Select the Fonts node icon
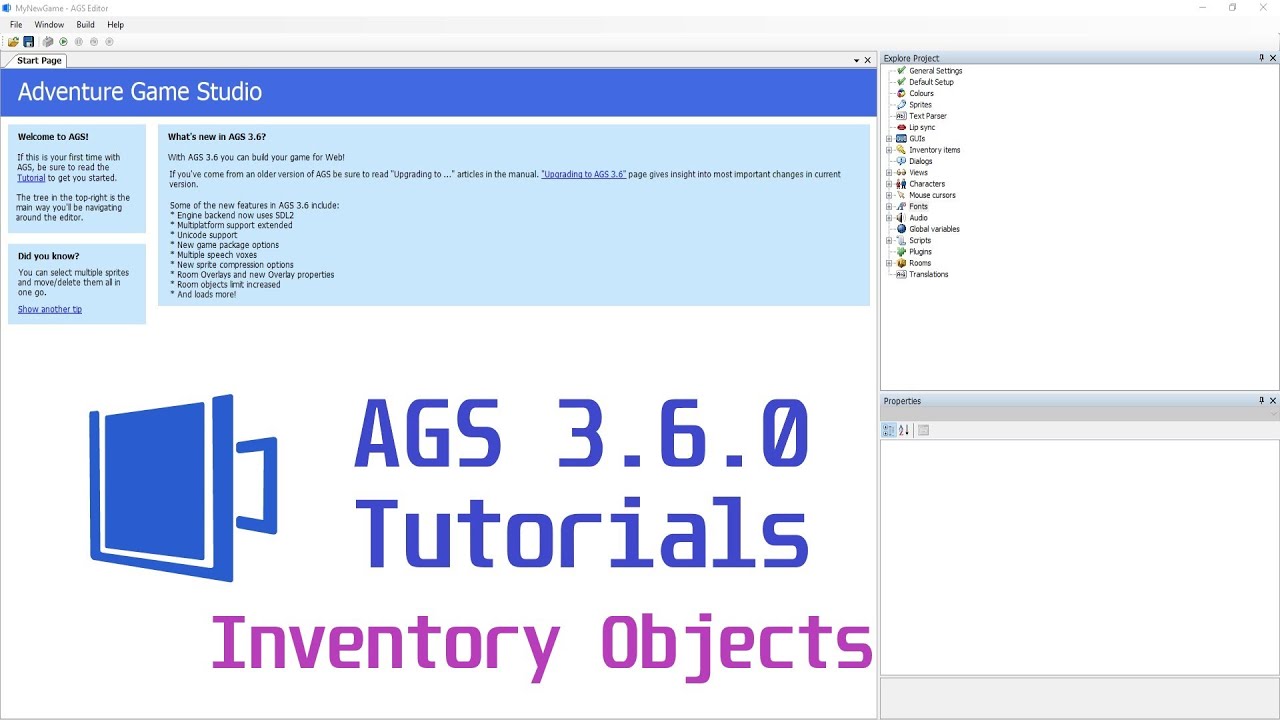1280x720 pixels. point(901,206)
